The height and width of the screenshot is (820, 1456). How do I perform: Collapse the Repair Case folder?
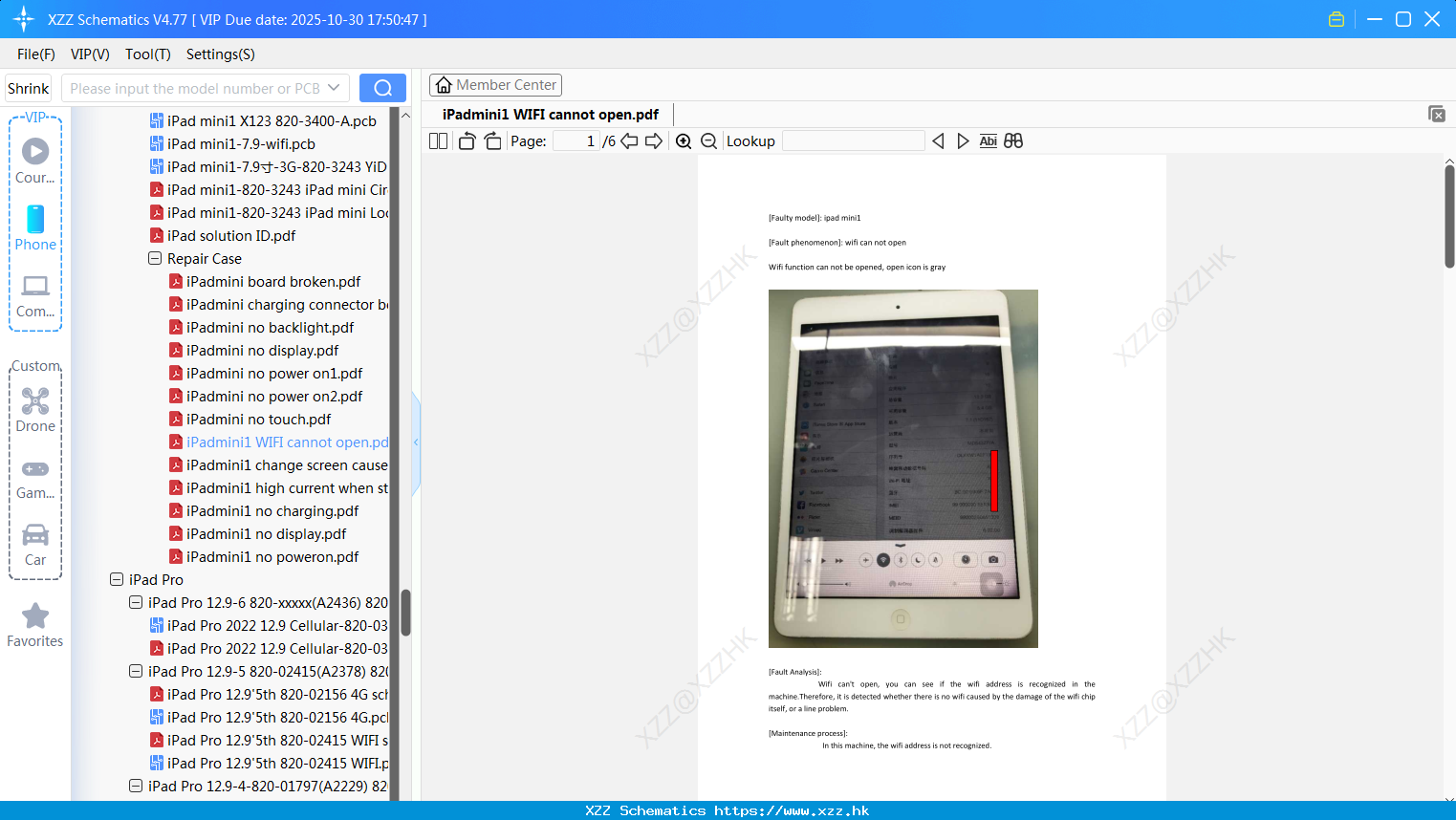click(x=155, y=259)
